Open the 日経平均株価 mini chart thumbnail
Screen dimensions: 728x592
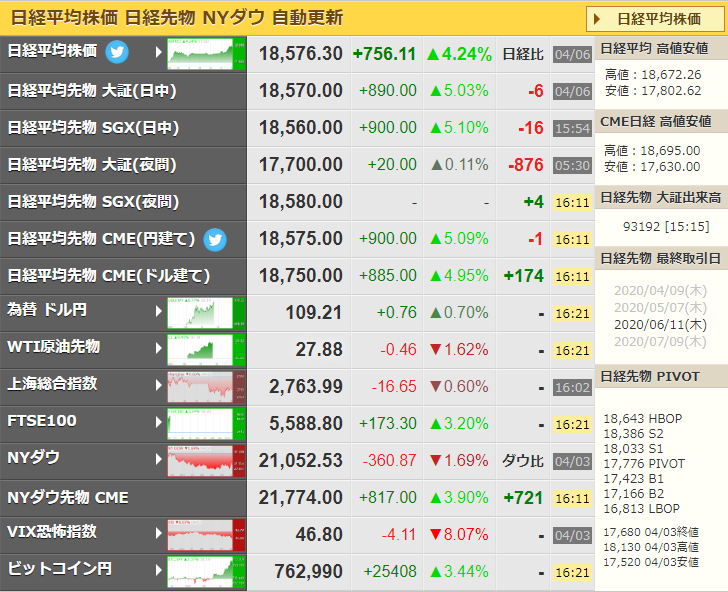tap(206, 54)
